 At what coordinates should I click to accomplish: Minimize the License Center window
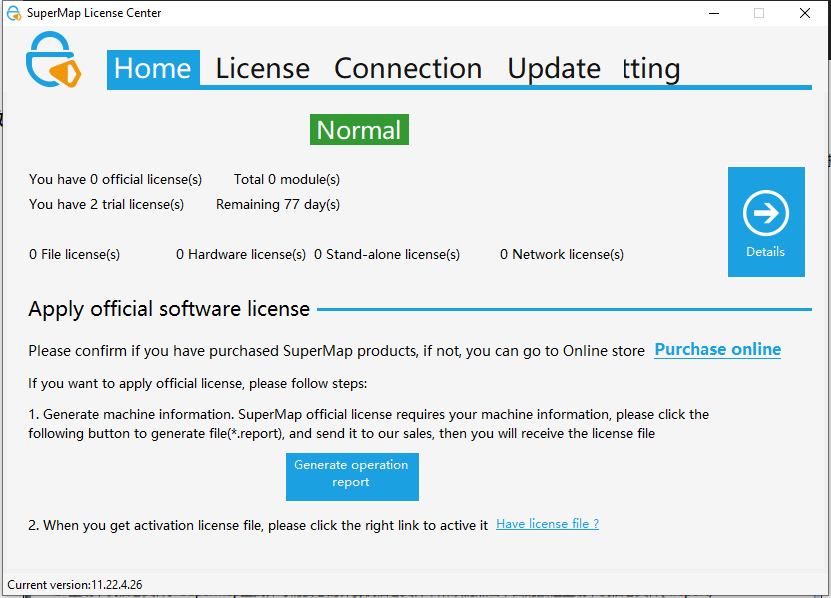pyautogui.click(x=713, y=13)
